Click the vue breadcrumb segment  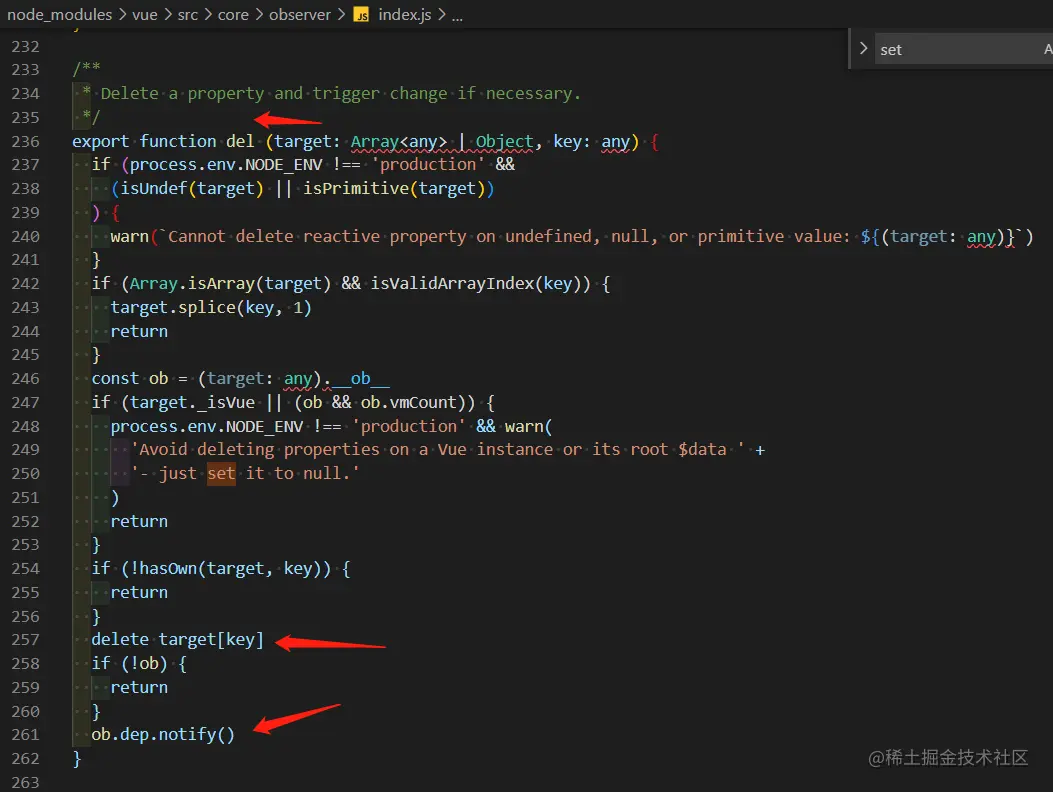(144, 14)
